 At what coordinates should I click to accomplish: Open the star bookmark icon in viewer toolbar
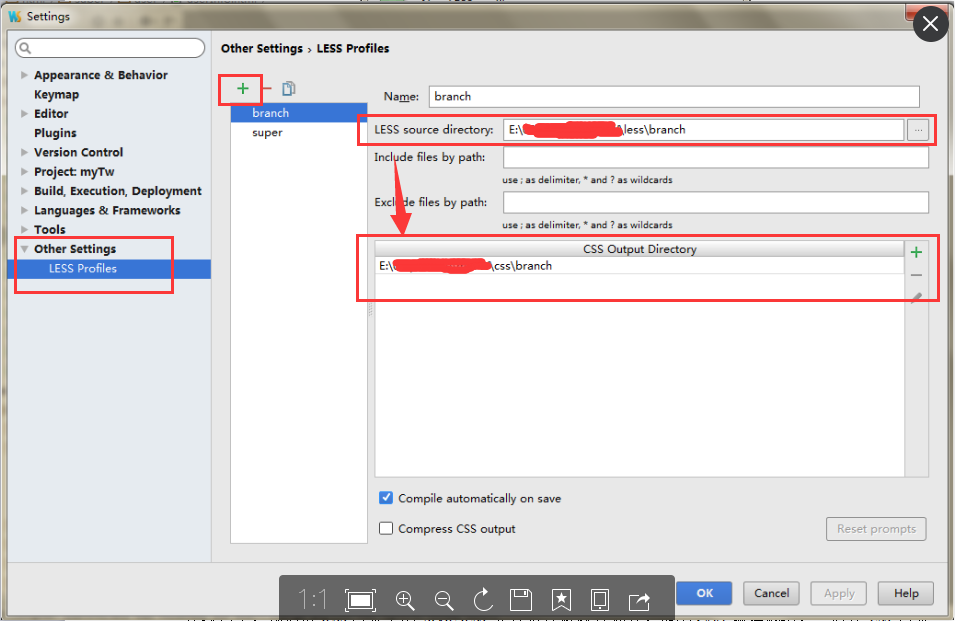(x=560, y=599)
